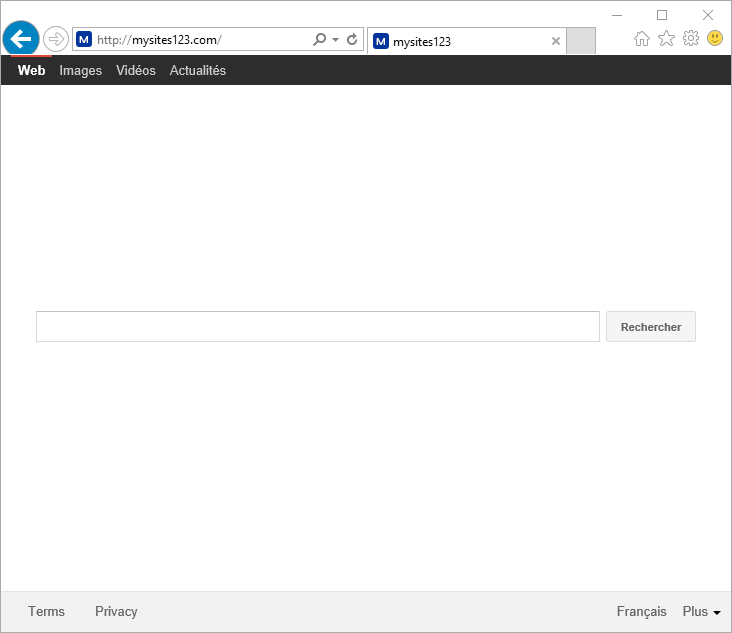The image size is (732, 633).
Task: Close the mysites123 tab
Action: click(x=556, y=41)
